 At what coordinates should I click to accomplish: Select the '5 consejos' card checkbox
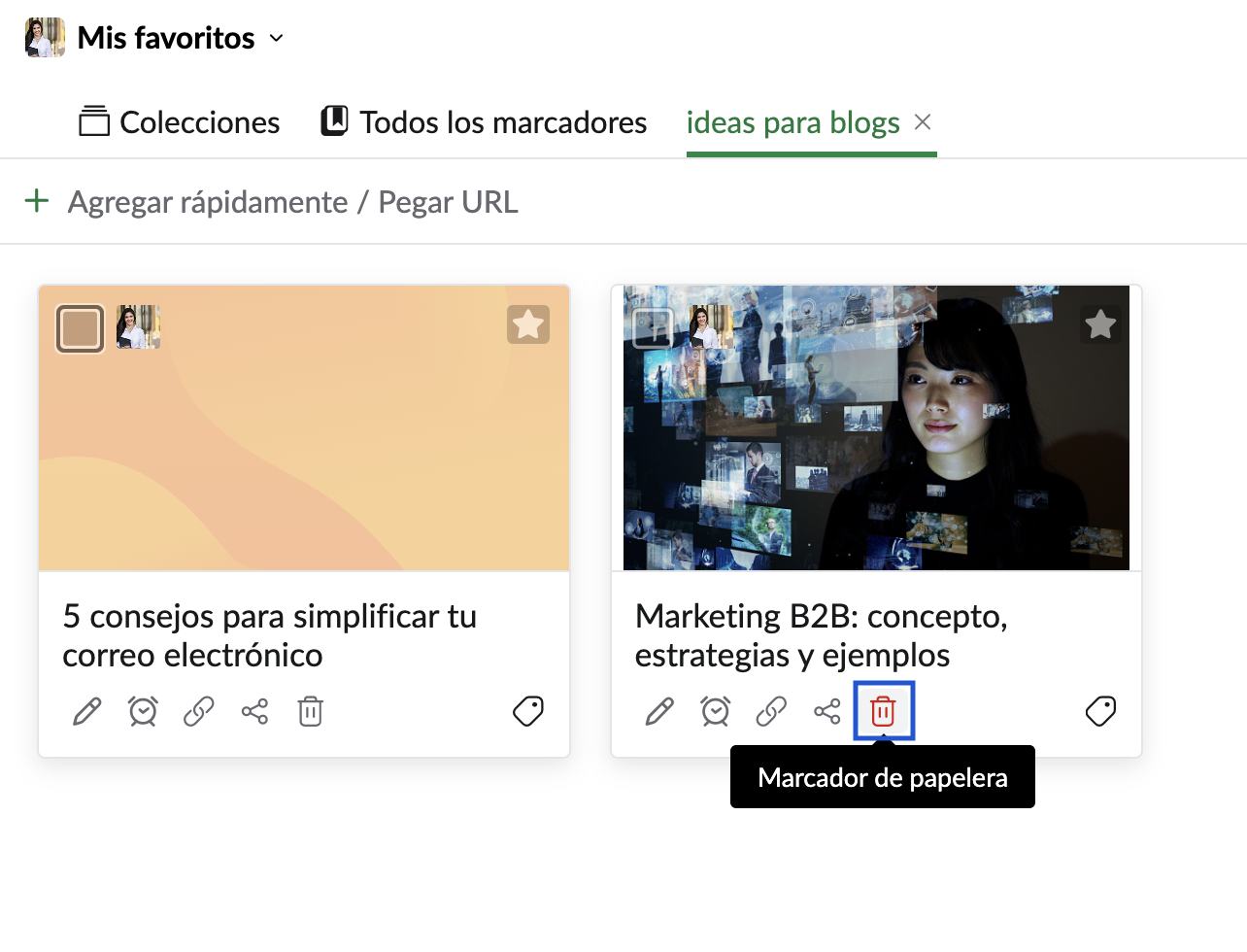coord(80,328)
